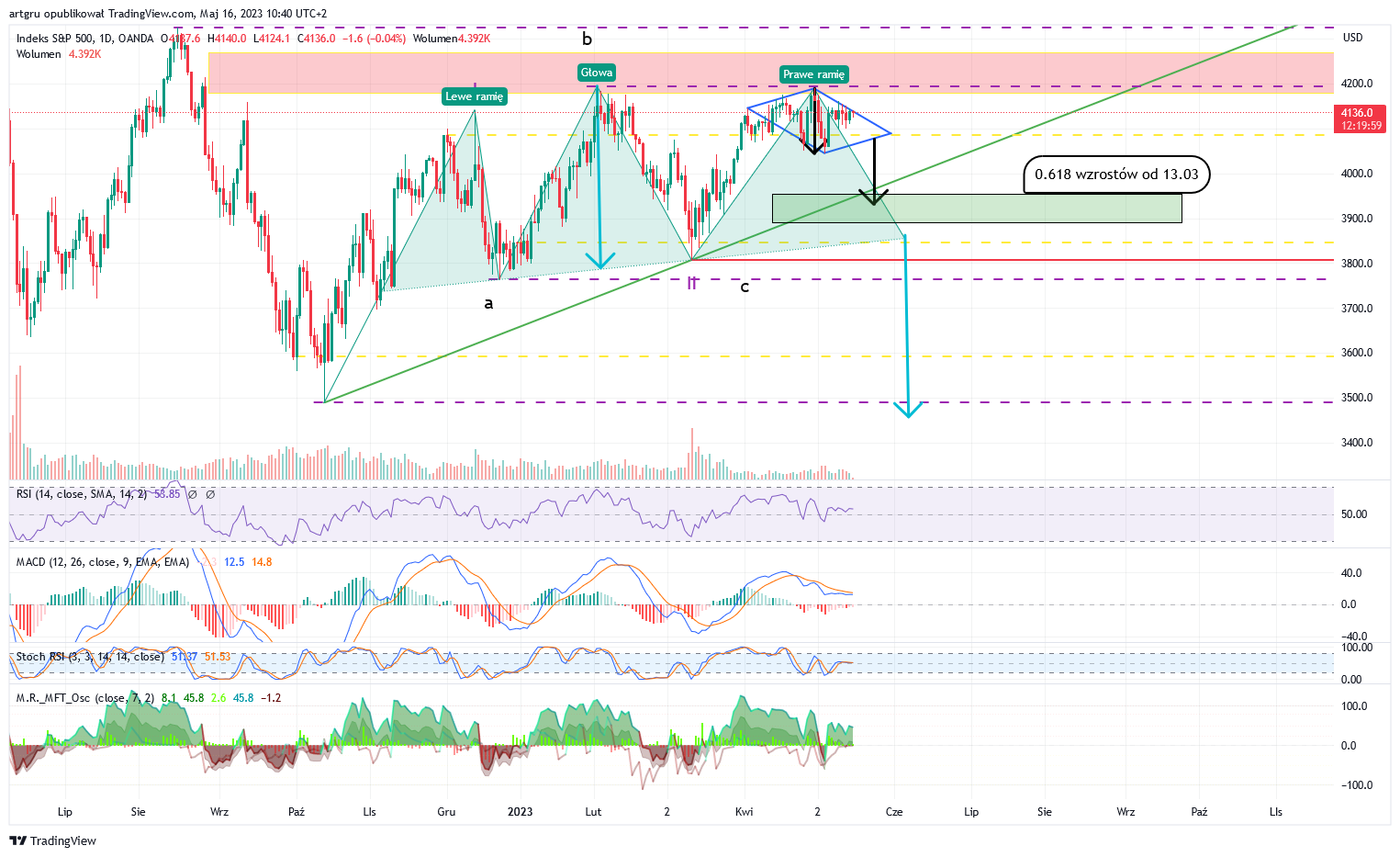
Task: Click the 'Indeks S&P 500, 1D, OANDA' title
Action: [86, 39]
